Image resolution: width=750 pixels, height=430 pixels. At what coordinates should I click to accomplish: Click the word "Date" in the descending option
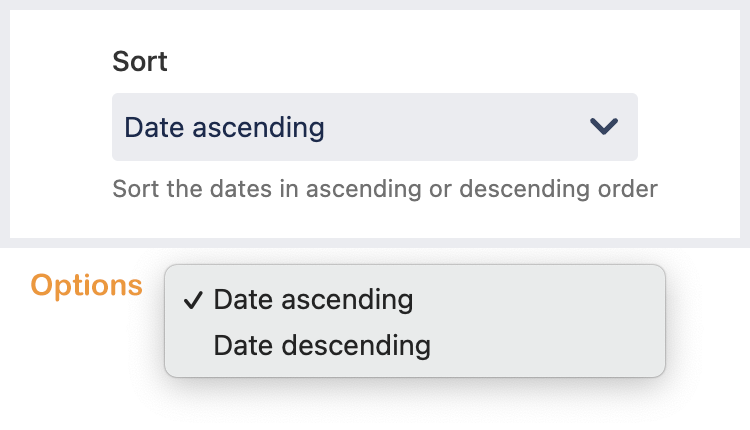pyautogui.click(x=244, y=346)
